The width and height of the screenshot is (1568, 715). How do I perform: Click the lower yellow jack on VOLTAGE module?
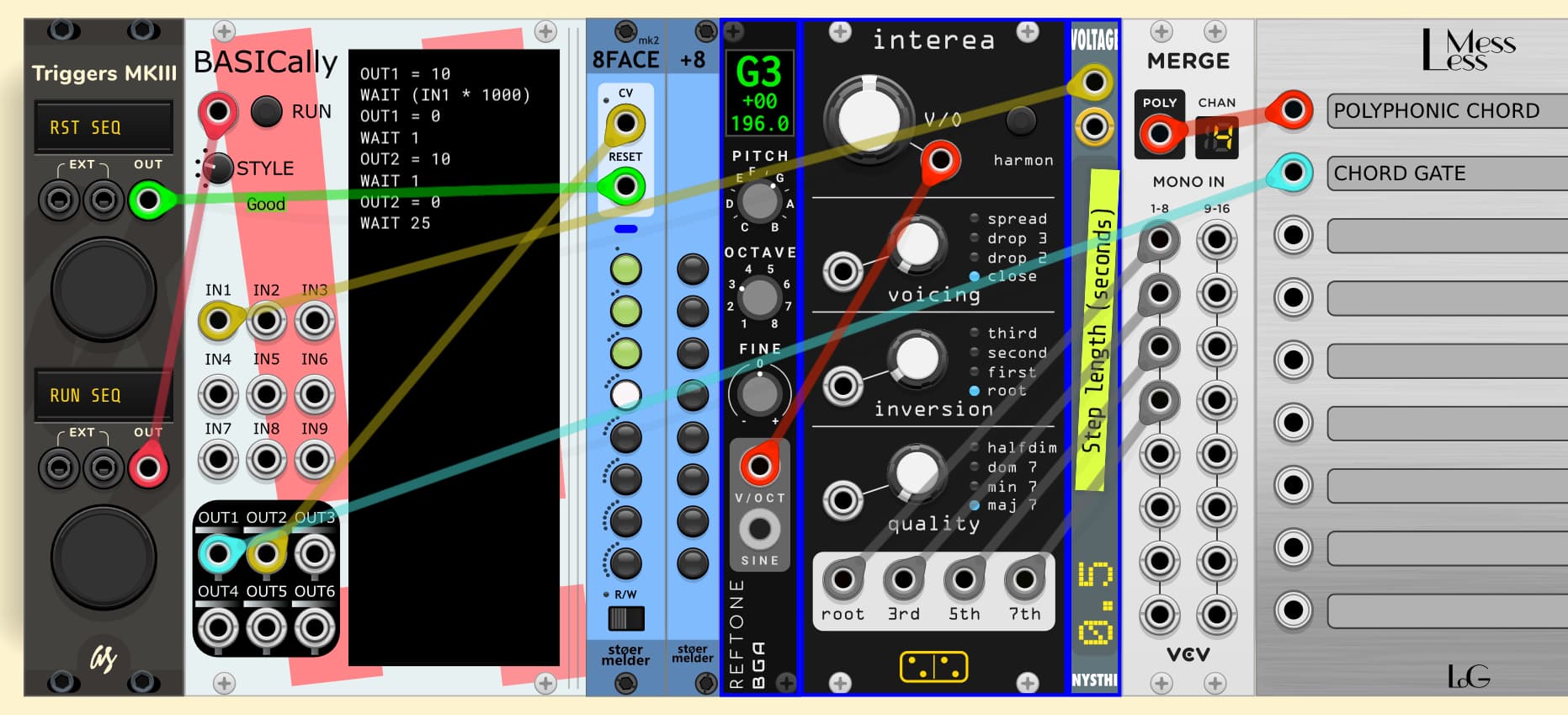[x=1093, y=127]
